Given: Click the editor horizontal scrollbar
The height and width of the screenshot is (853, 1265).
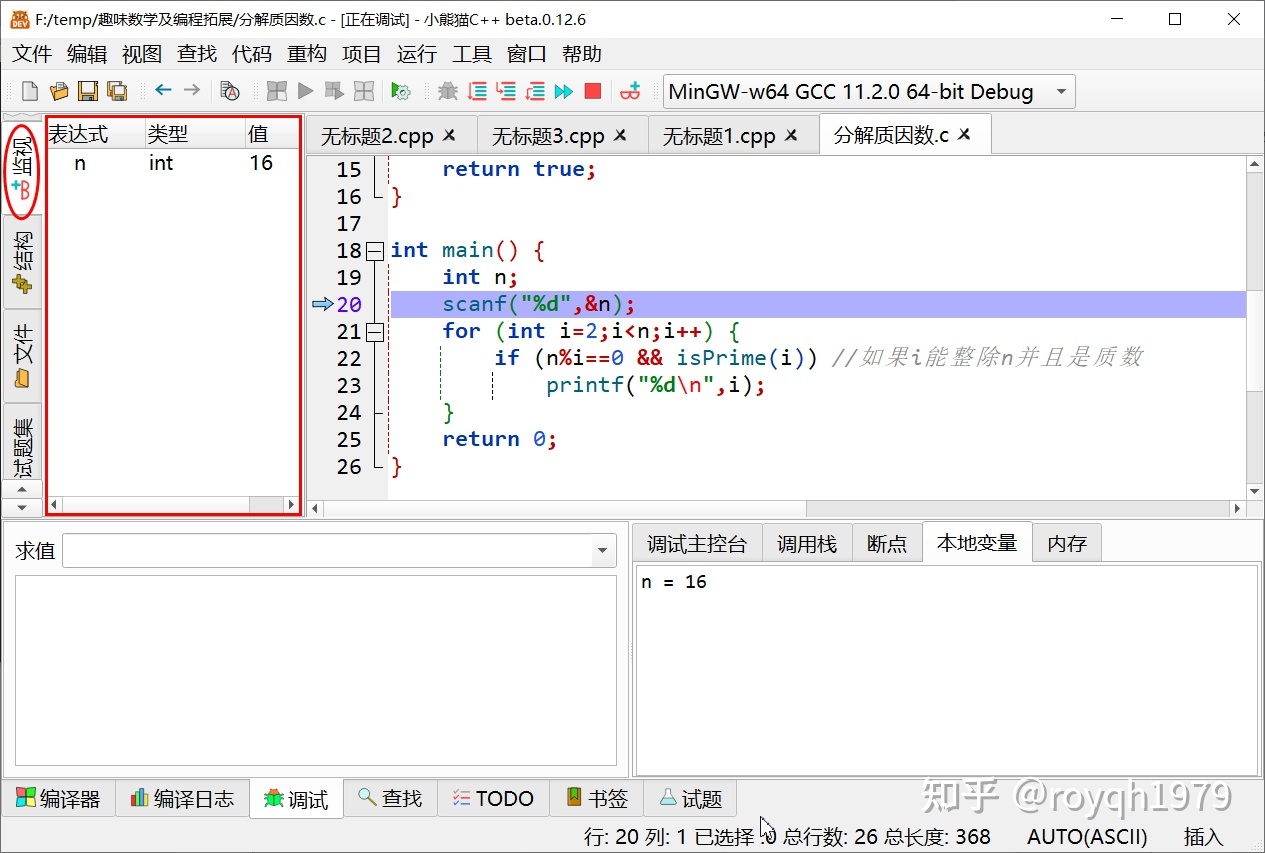Looking at the screenshot, I should (778, 509).
